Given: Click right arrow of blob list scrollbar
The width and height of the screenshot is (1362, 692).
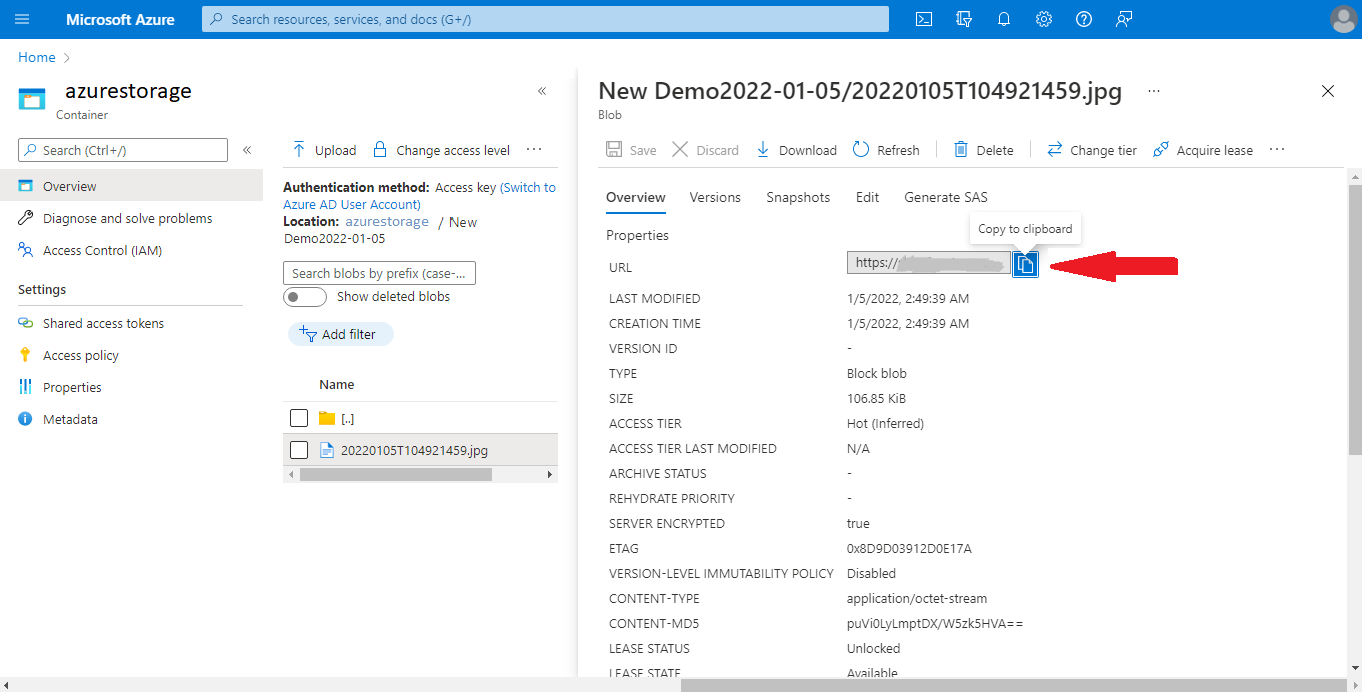Looking at the screenshot, I should pos(550,475).
